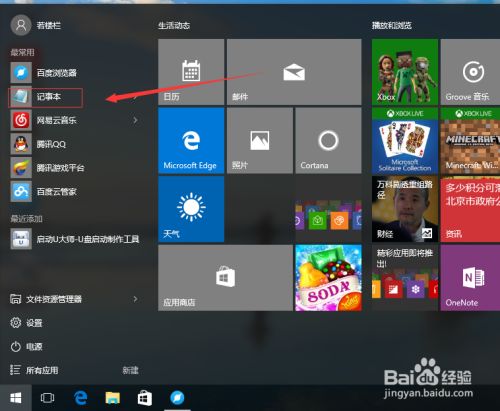Open the OneNote tile

(x=470, y=278)
